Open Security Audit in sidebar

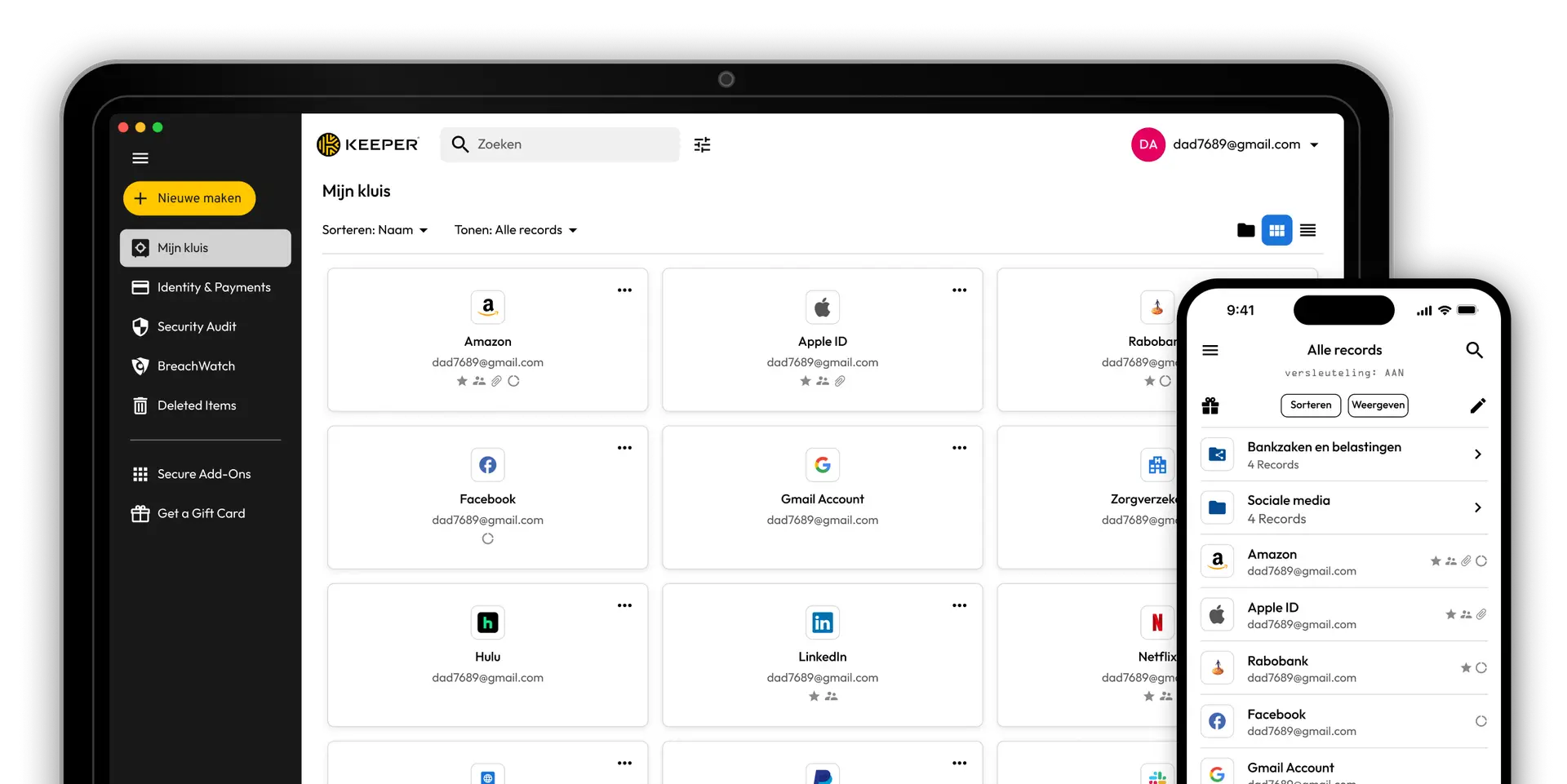coord(184,326)
